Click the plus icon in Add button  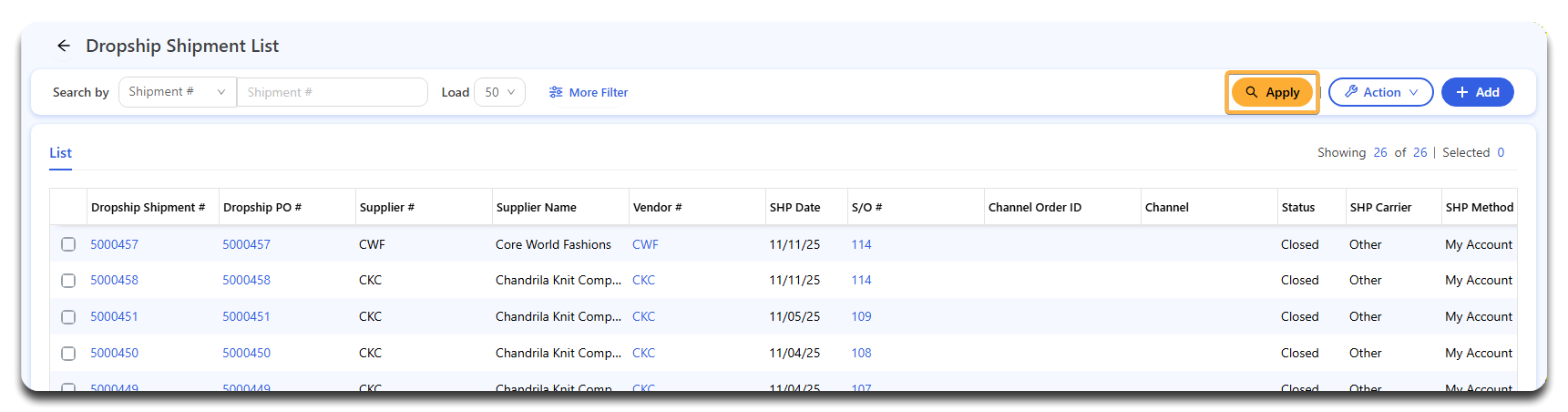click(1462, 92)
